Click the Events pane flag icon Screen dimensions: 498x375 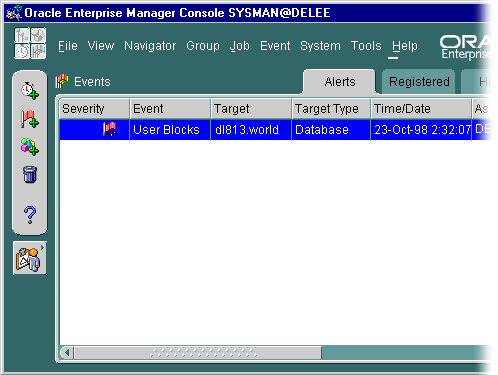pyautogui.click(x=62, y=81)
